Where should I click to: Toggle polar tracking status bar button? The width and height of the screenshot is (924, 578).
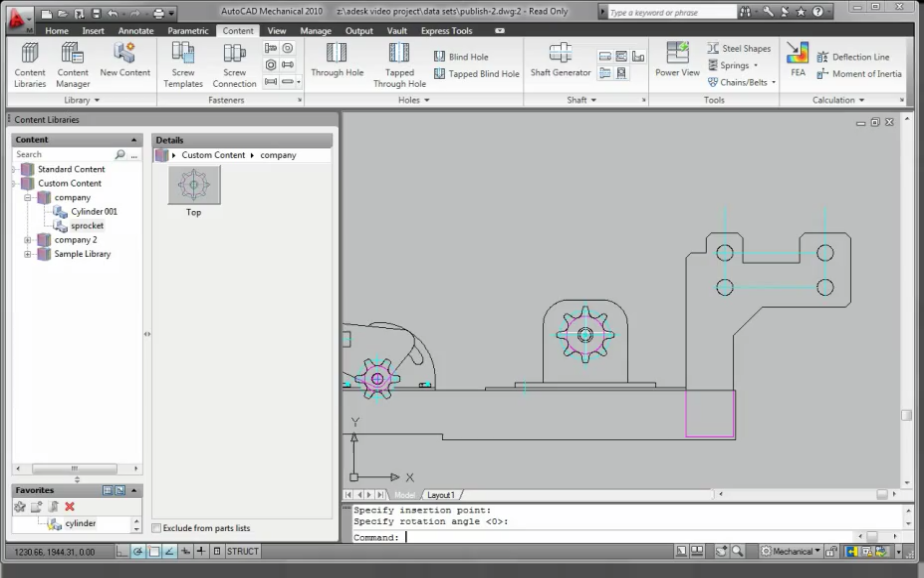click(x=138, y=551)
